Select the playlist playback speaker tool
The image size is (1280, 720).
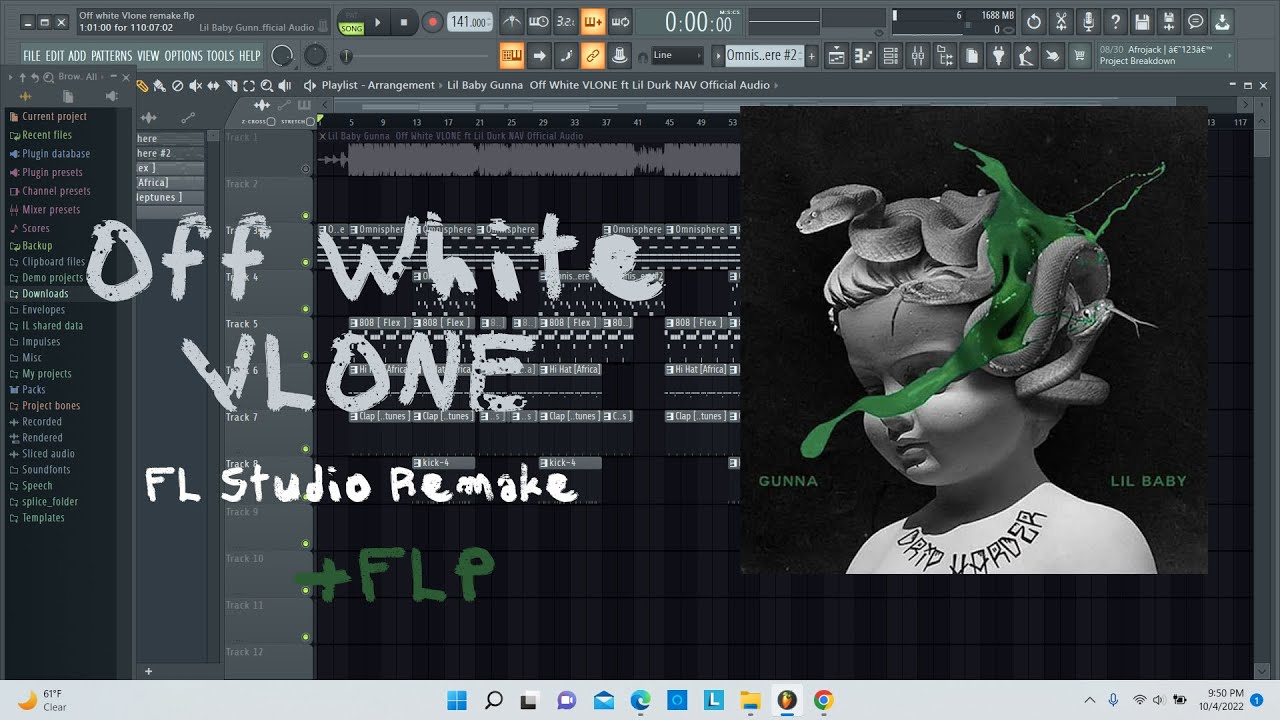pos(285,86)
